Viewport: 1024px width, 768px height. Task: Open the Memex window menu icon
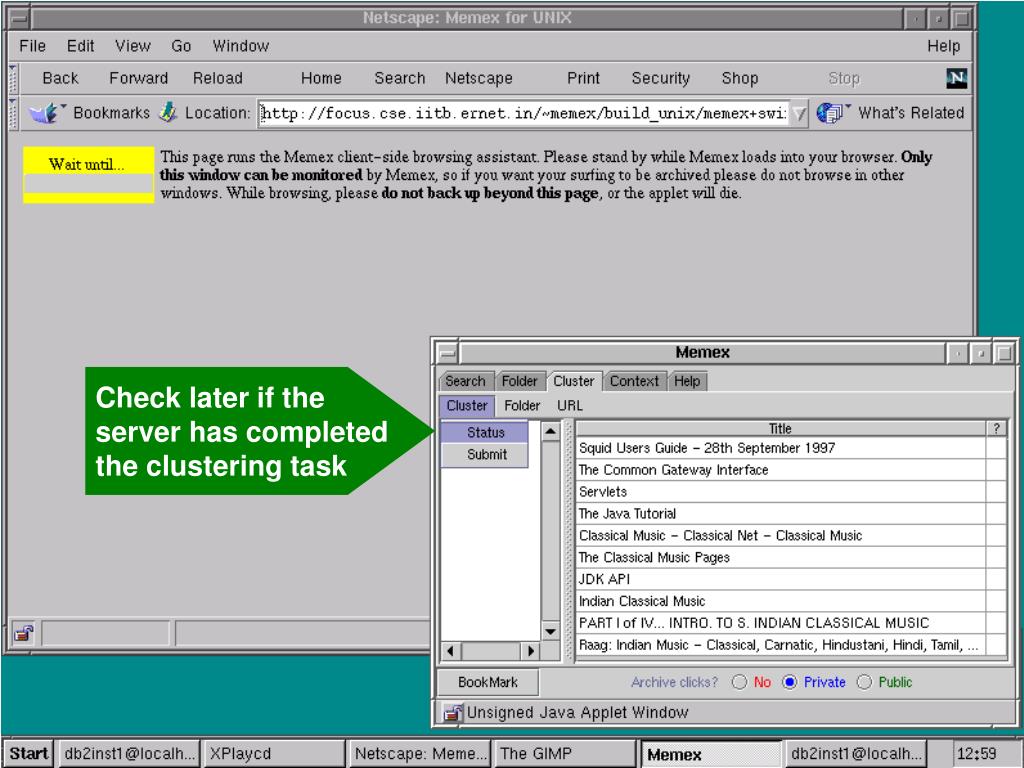click(447, 353)
